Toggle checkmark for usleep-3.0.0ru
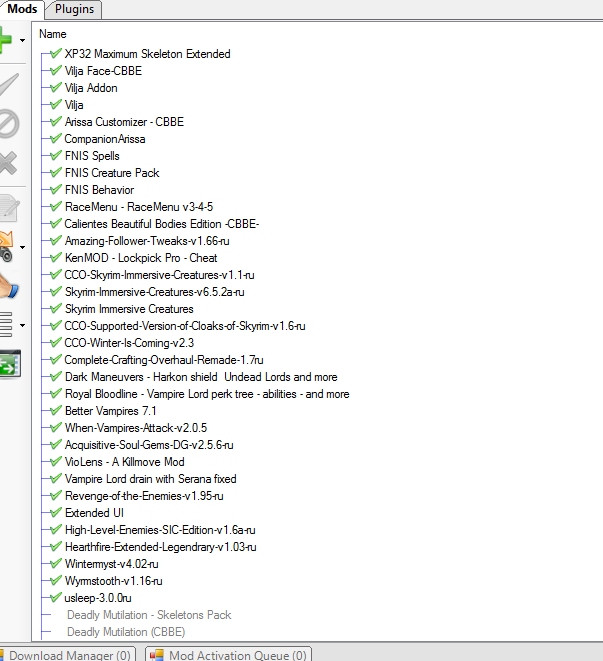Screen dimensions: 603x661 56,597
